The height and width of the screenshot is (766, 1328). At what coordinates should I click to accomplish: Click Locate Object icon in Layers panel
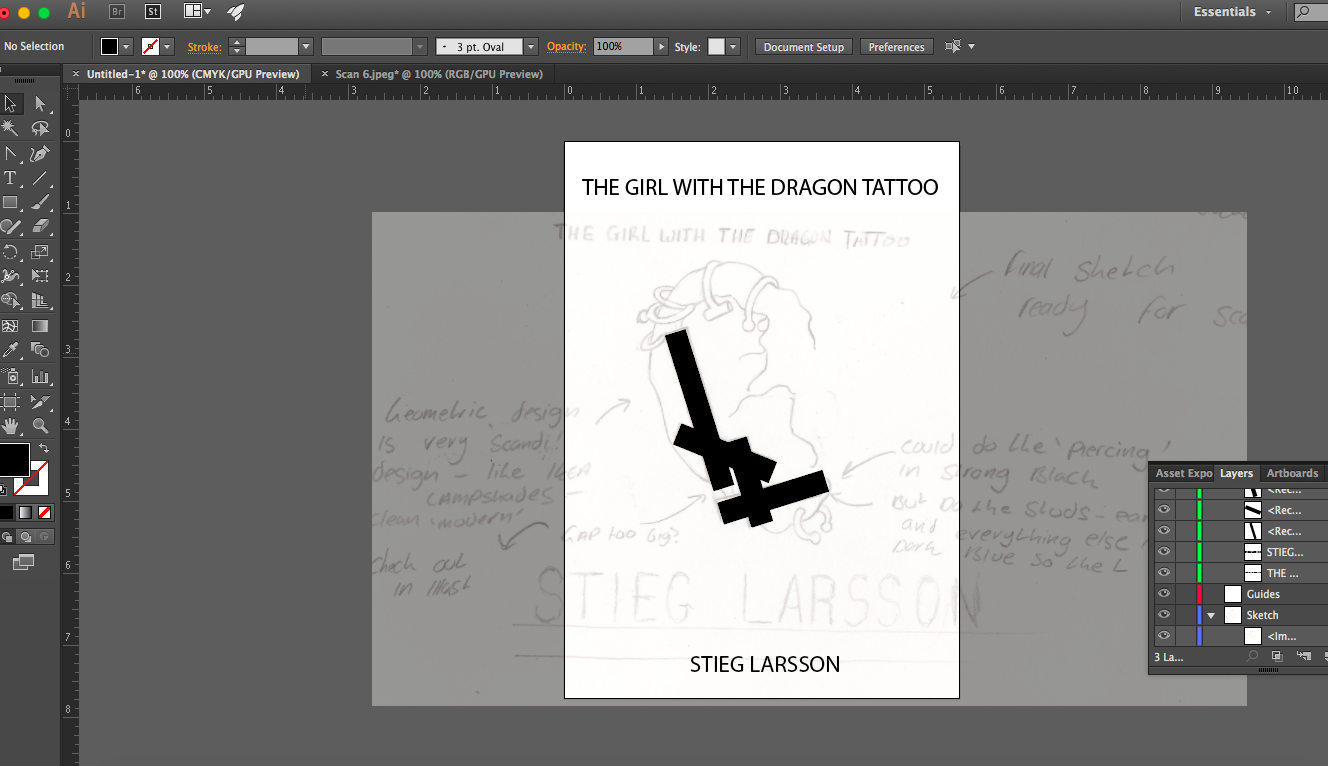1253,656
